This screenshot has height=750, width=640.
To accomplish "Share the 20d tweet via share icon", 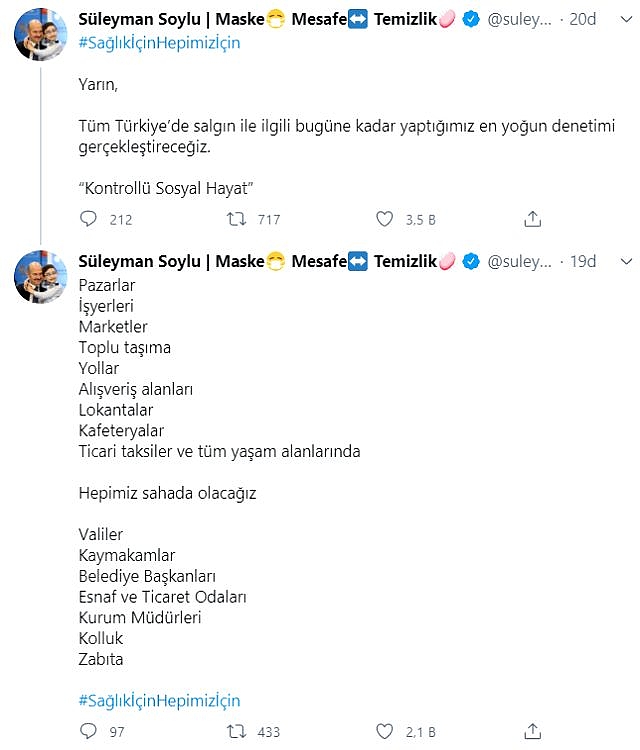I will (533, 219).
